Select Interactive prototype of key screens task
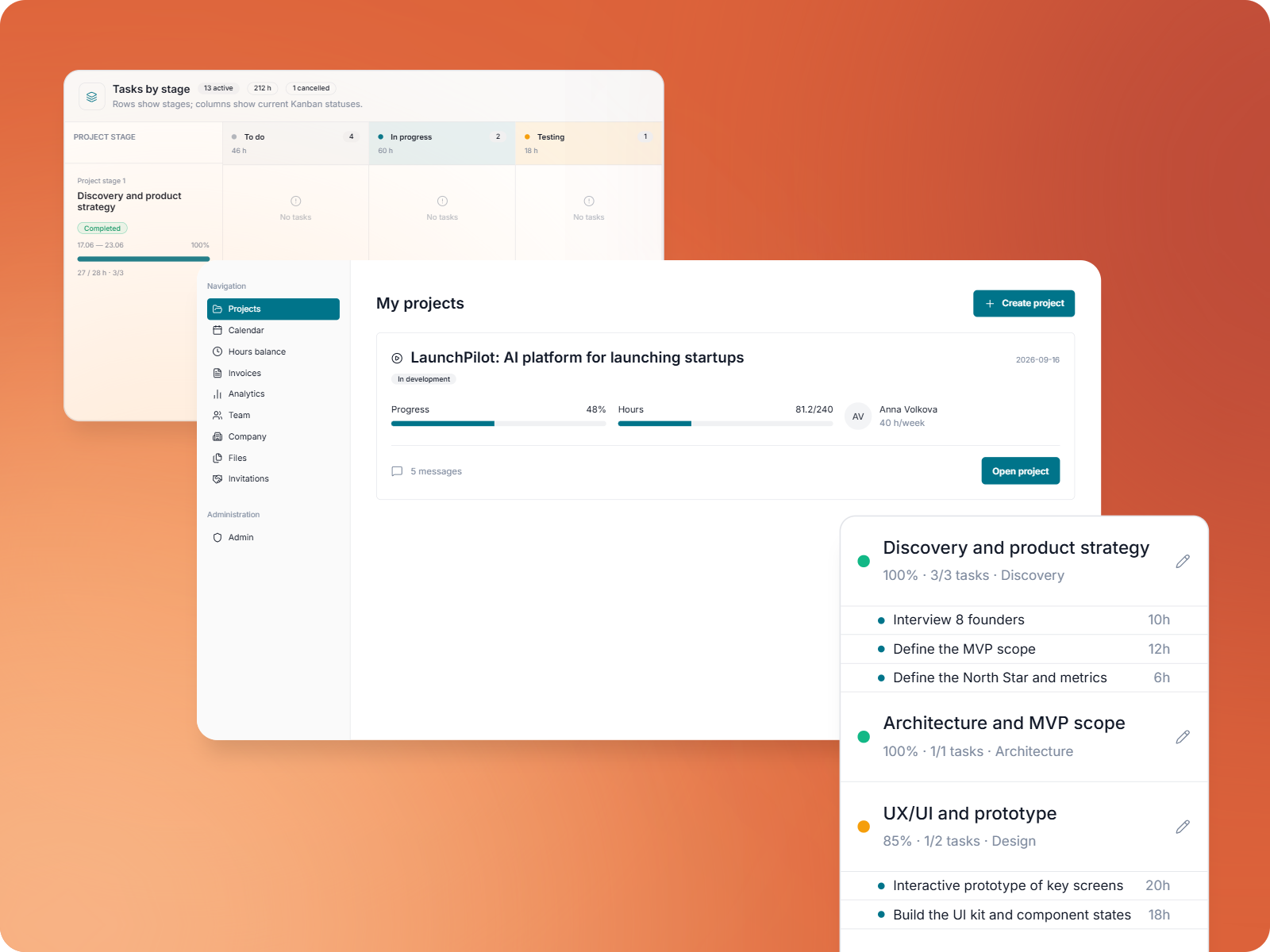 (x=1024, y=886)
